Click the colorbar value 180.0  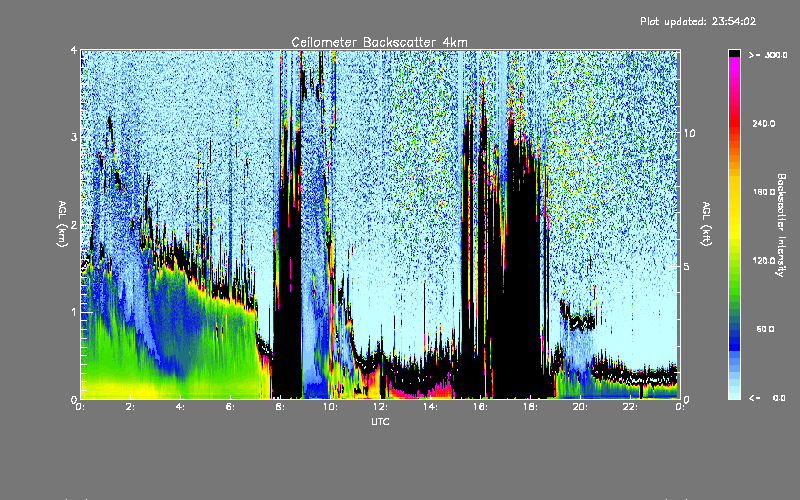(764, 192)
